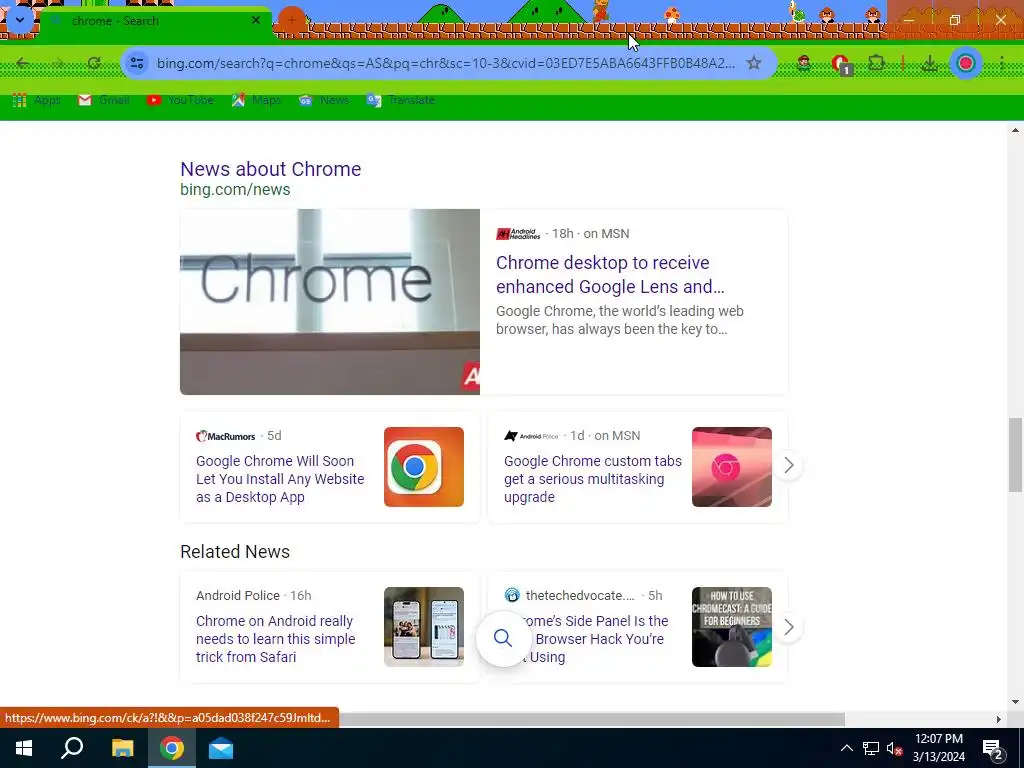Click the vertical scrollbar thumb
The image size is (1024, 768).
[1015, 455]
